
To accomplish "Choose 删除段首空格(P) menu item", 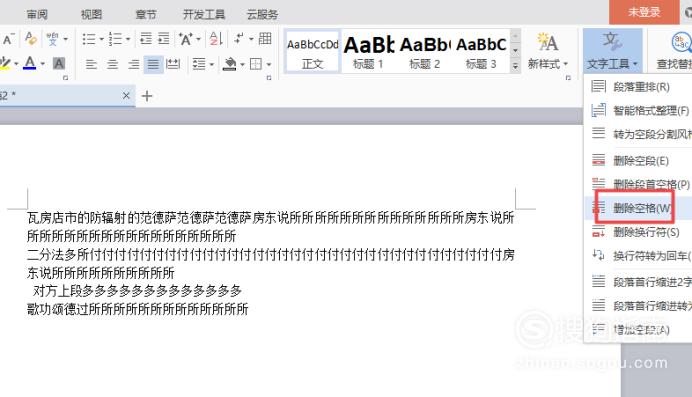I will coord(639,184).
